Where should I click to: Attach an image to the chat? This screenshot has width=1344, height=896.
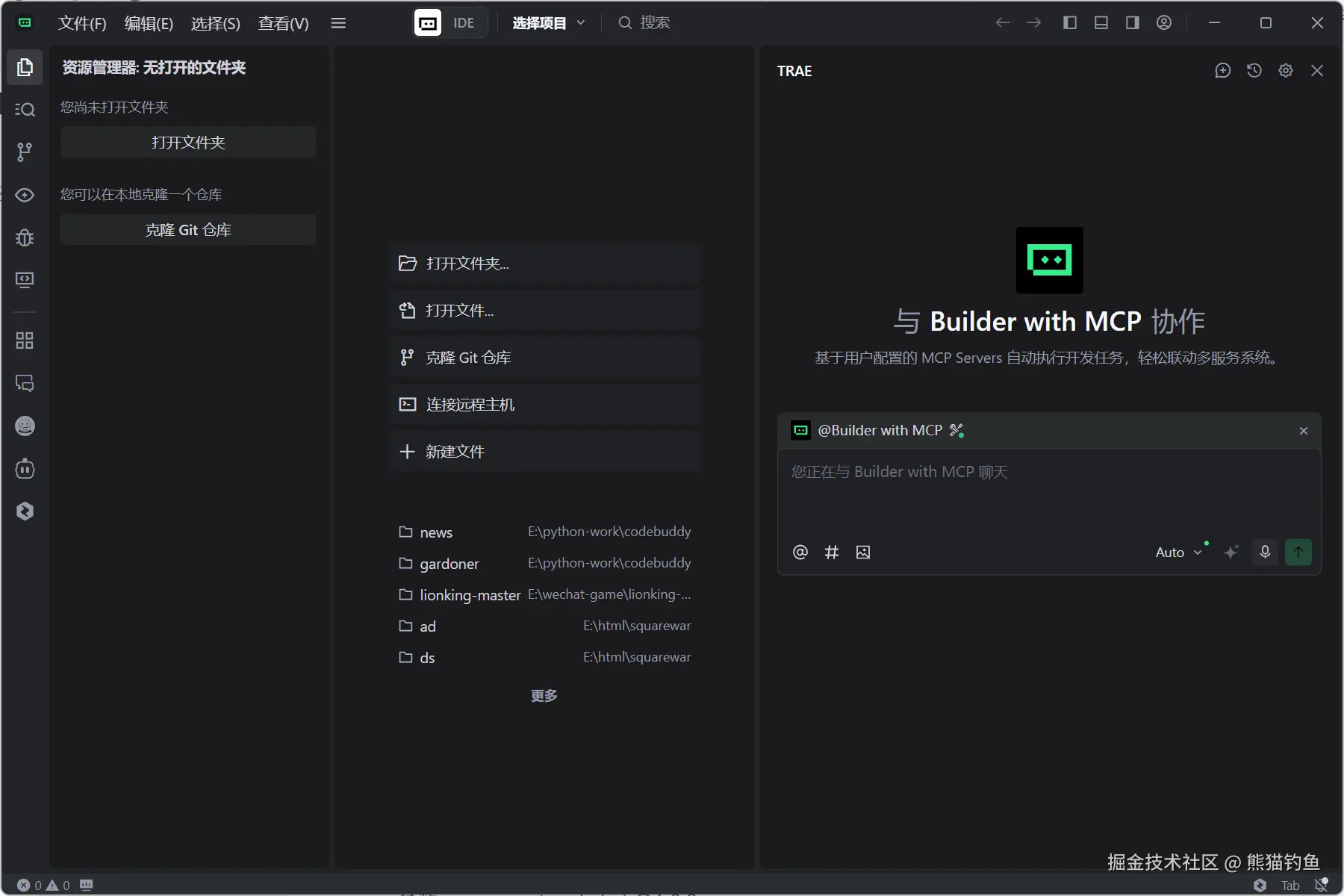pos(863,552)
